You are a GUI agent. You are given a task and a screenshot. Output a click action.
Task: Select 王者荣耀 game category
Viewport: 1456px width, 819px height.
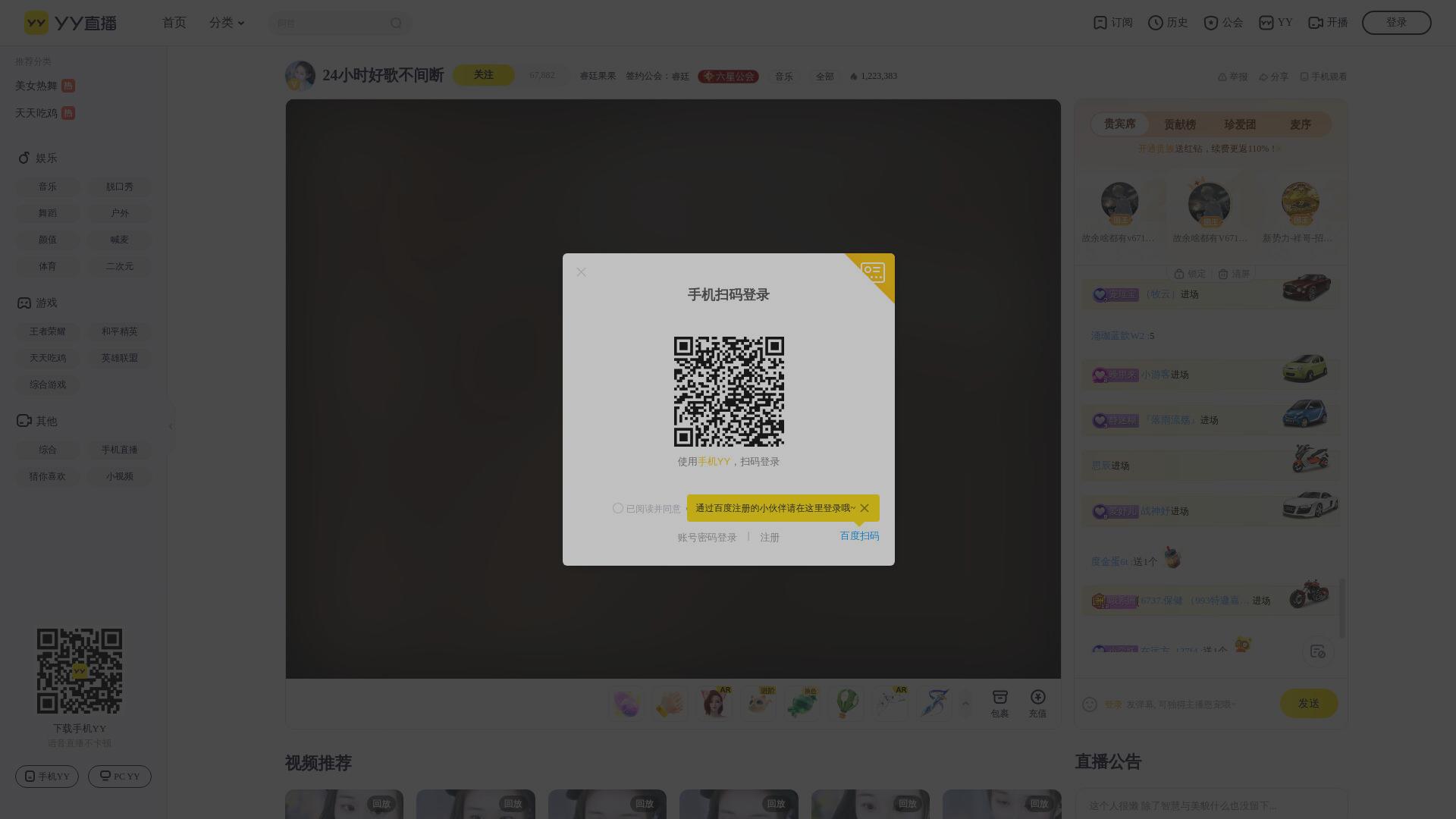click(47, 331)
